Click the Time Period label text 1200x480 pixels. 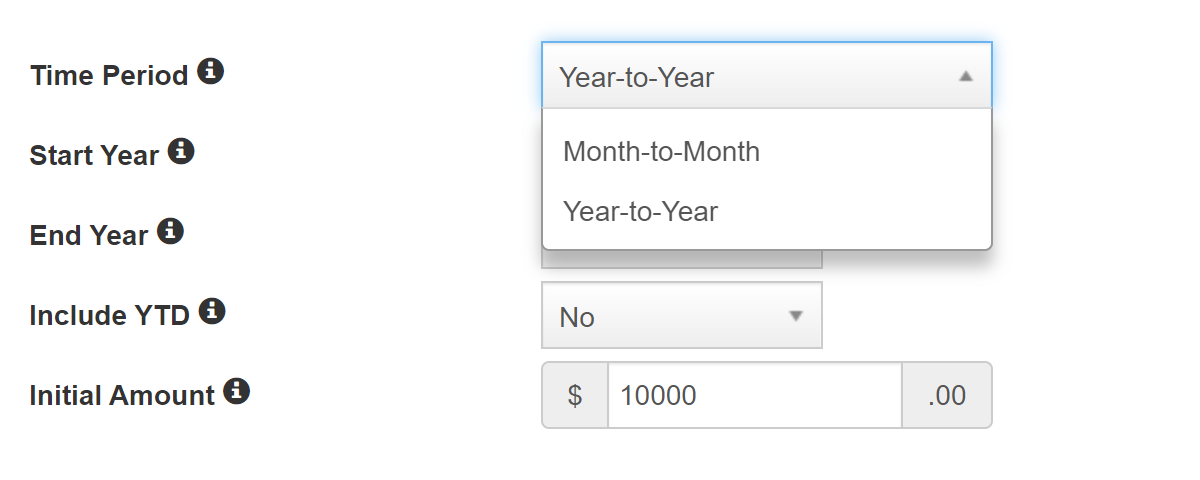tap(109, 76)
